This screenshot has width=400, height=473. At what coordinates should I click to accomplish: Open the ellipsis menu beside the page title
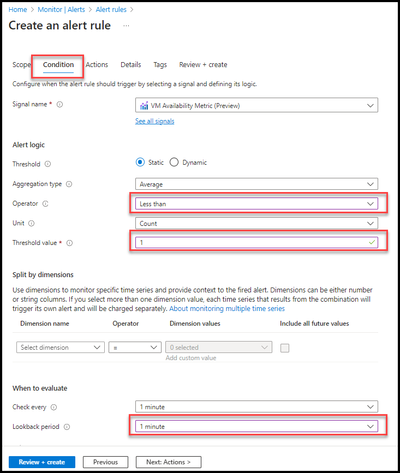click(x=126, y=26)
